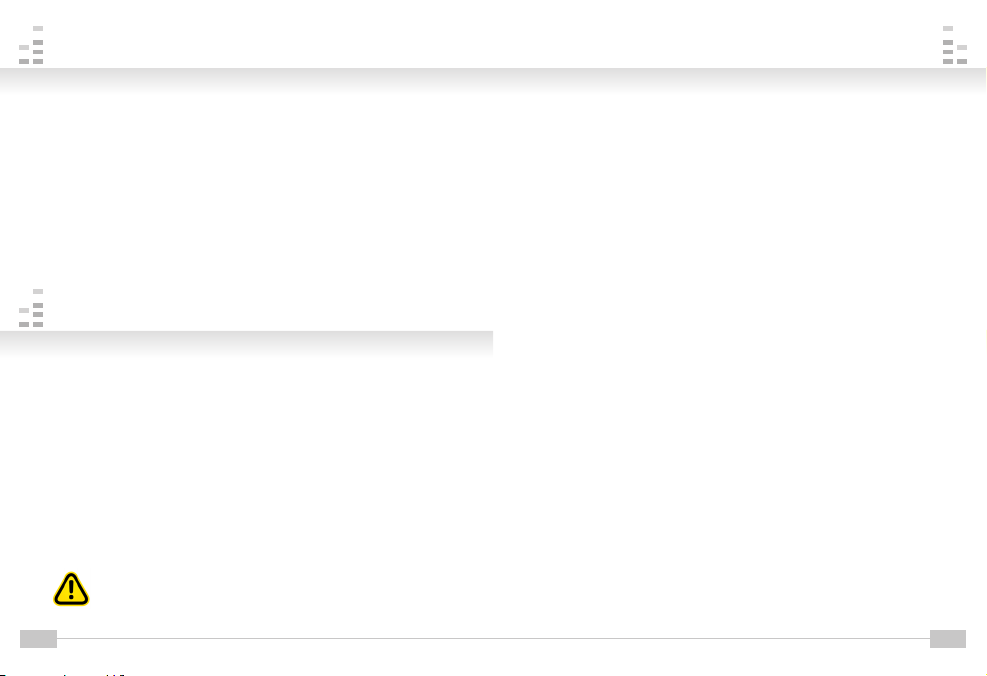The height and width of the screenshot is (676, 987).
Task: Select the stacked bars icon at top-left header
Action: 31,45
